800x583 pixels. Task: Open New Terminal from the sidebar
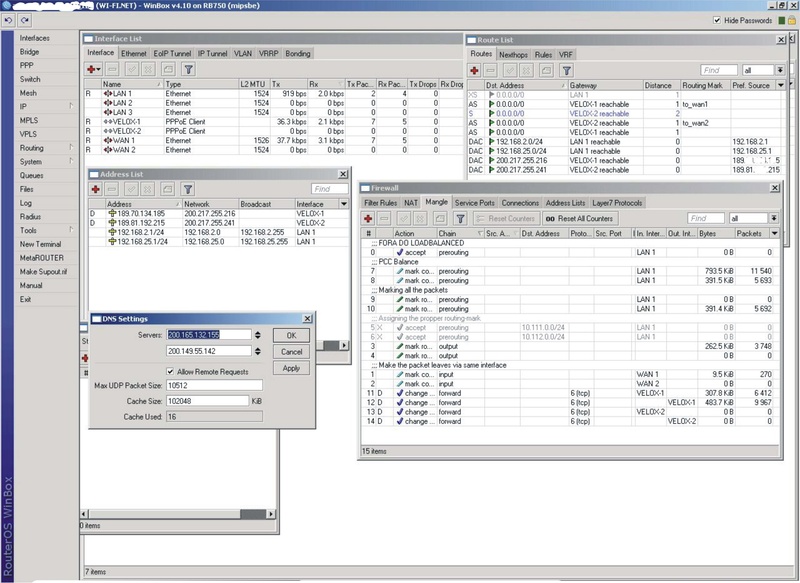(40, 244)
